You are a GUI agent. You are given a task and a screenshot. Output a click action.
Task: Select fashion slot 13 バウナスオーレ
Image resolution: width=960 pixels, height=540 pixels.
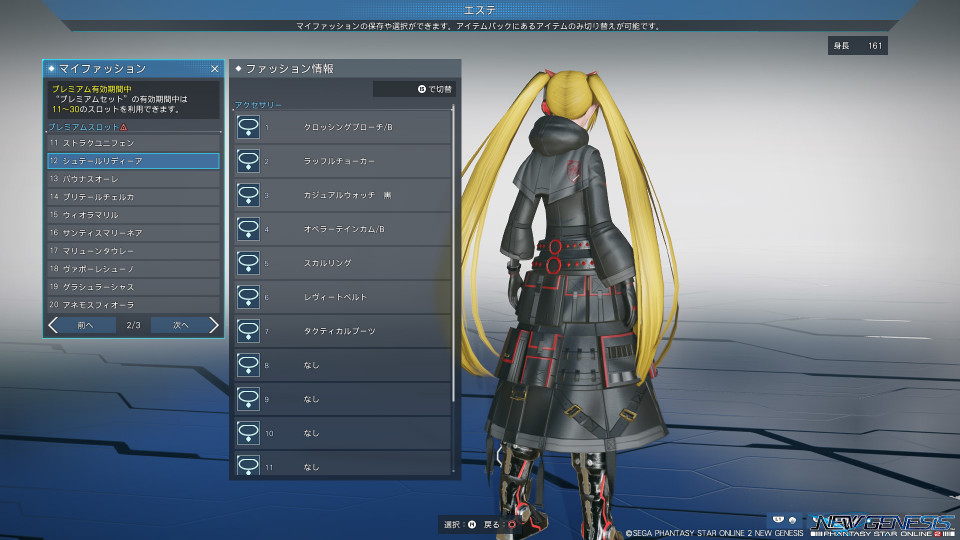(133, 179)
